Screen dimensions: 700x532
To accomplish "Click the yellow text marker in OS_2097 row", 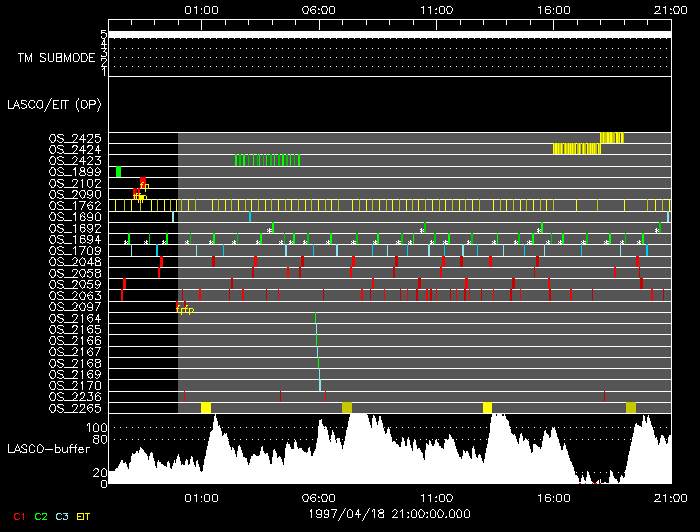I will point(185,309).
